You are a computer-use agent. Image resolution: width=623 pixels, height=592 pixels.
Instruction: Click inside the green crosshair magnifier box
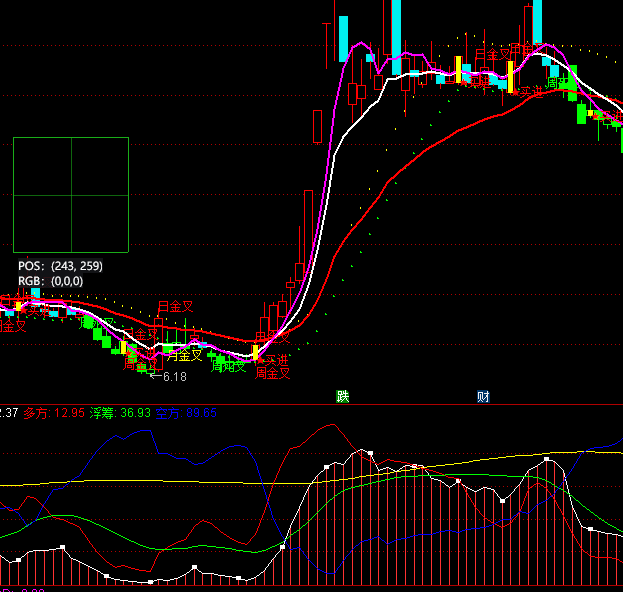(71, 194)
